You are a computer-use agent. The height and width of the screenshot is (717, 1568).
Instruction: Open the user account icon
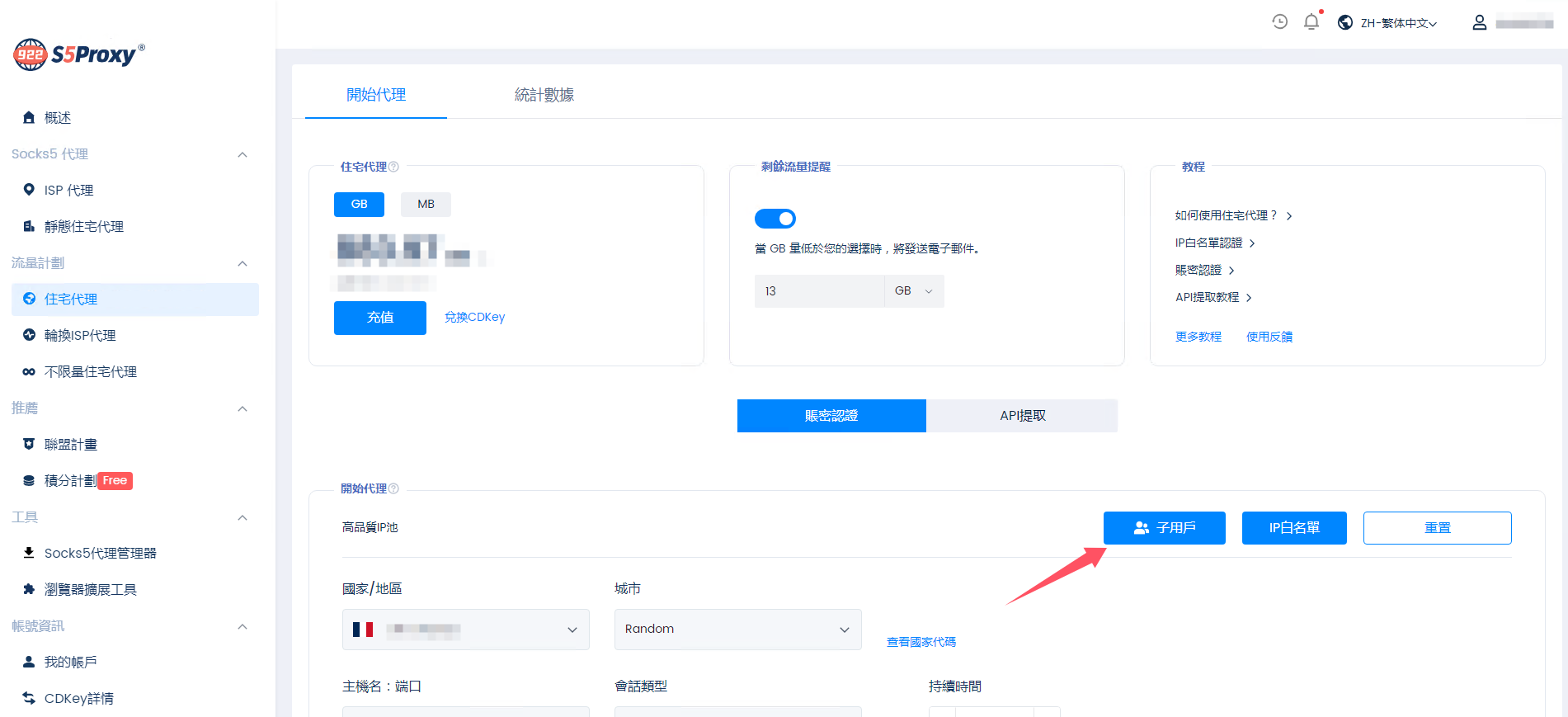[x=1480, y=22]
